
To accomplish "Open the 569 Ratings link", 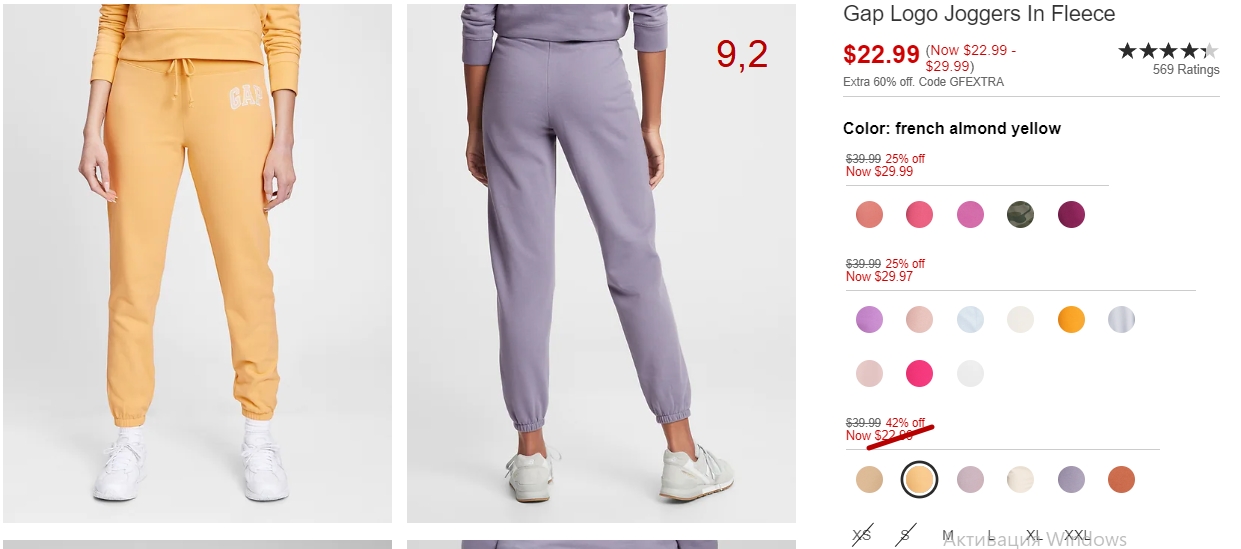I will click(1186, 70).
